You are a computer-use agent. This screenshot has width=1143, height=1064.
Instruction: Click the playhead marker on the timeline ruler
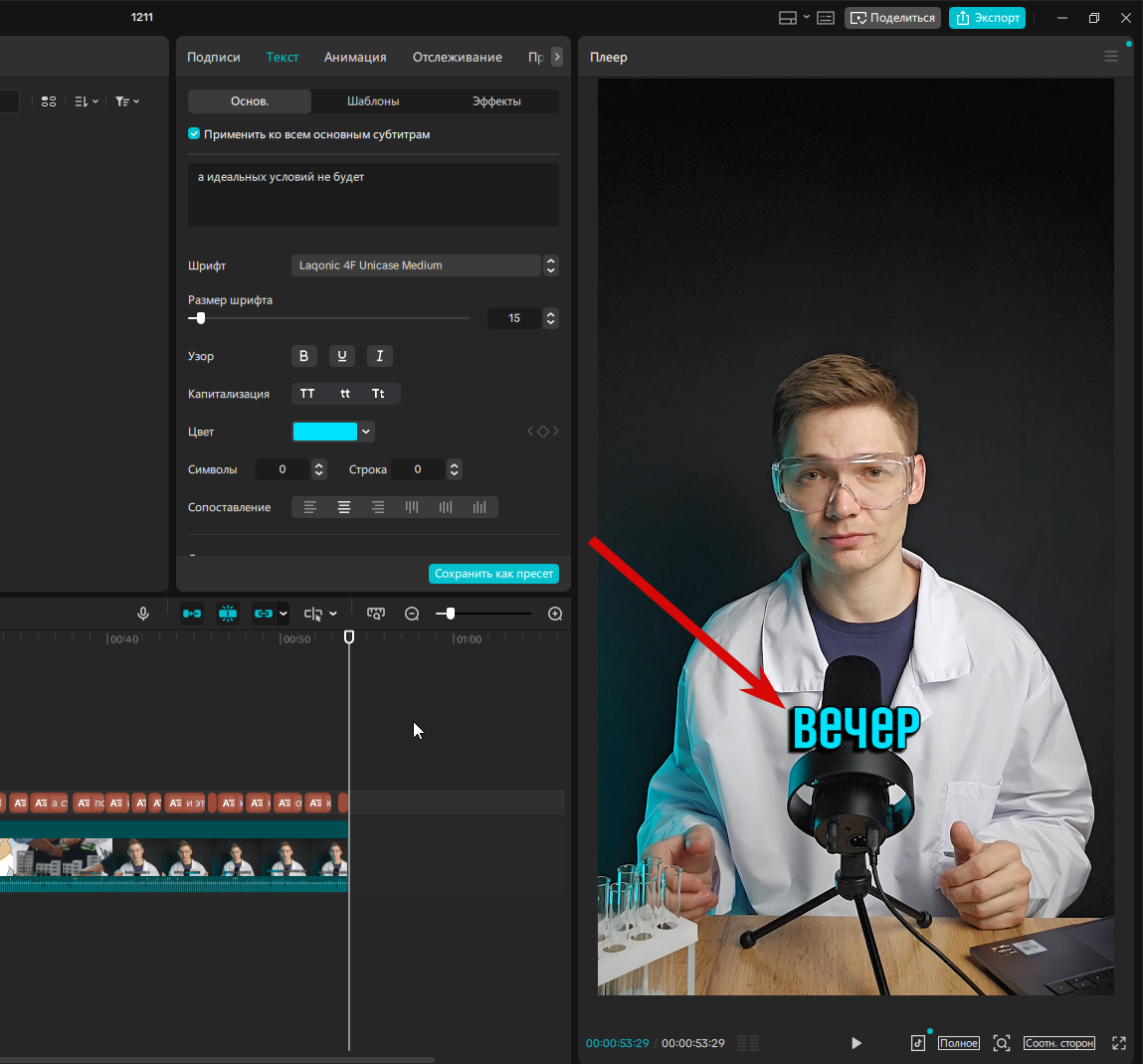click(x=349, y=637)
